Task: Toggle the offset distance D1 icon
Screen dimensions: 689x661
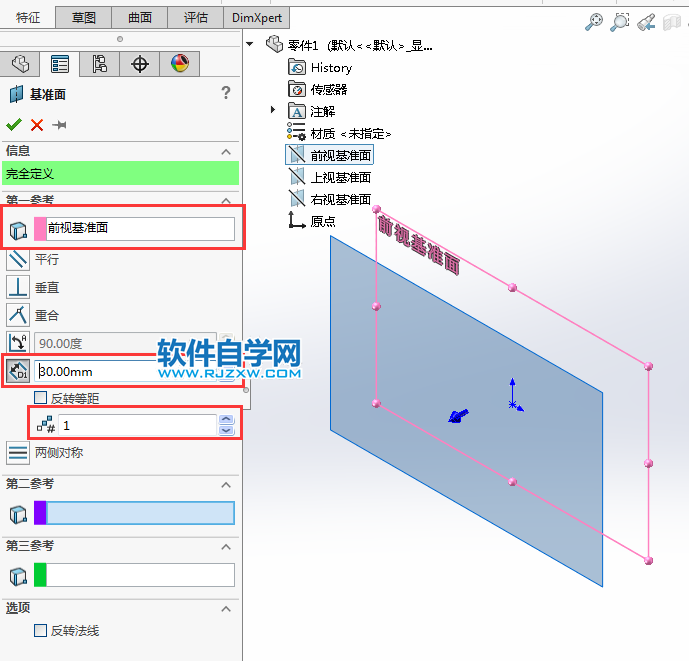Action: click(x=18, y=371)
